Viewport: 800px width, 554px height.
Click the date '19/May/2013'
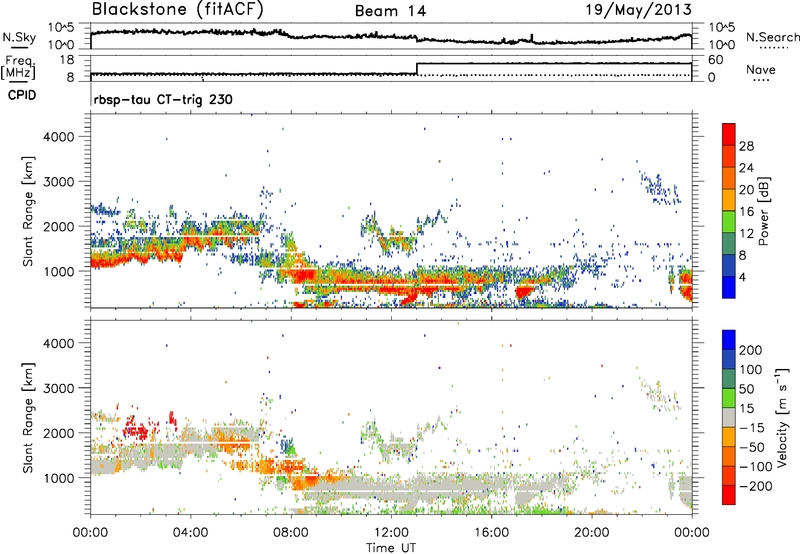638,10
